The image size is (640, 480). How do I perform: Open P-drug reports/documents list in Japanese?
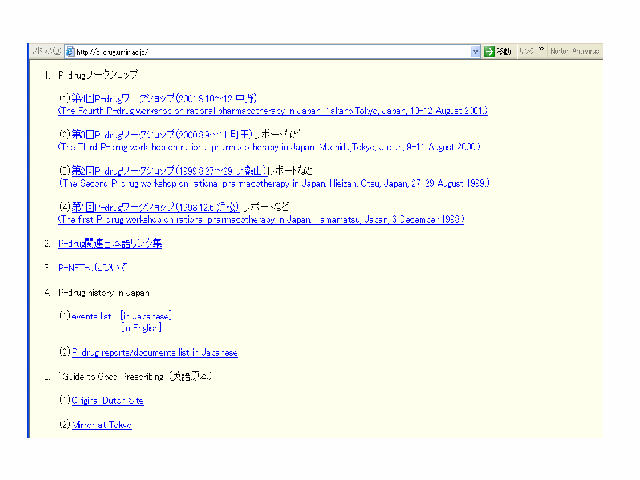pyautogui.click(x=154, y=352)
